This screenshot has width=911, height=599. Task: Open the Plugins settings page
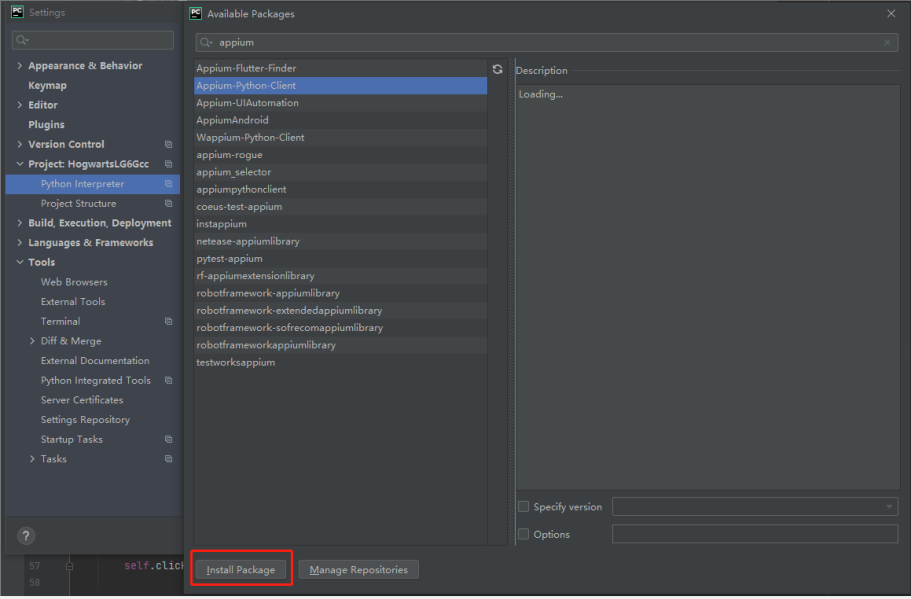tap(46, 125)
